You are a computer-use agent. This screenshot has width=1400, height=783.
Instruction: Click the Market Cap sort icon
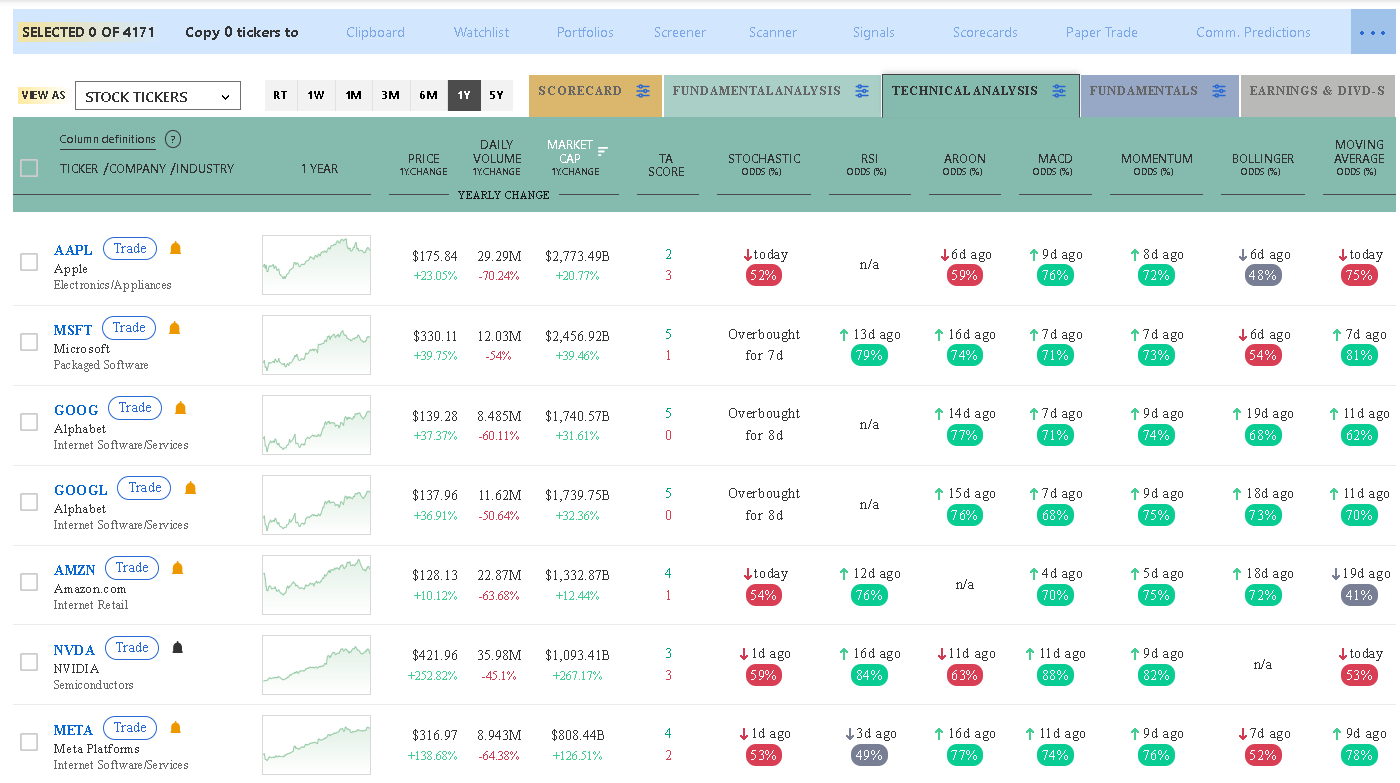coord(602,151)
